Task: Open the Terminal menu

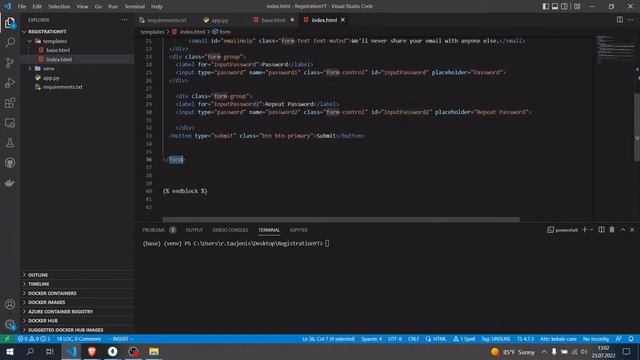Action: 134,6
